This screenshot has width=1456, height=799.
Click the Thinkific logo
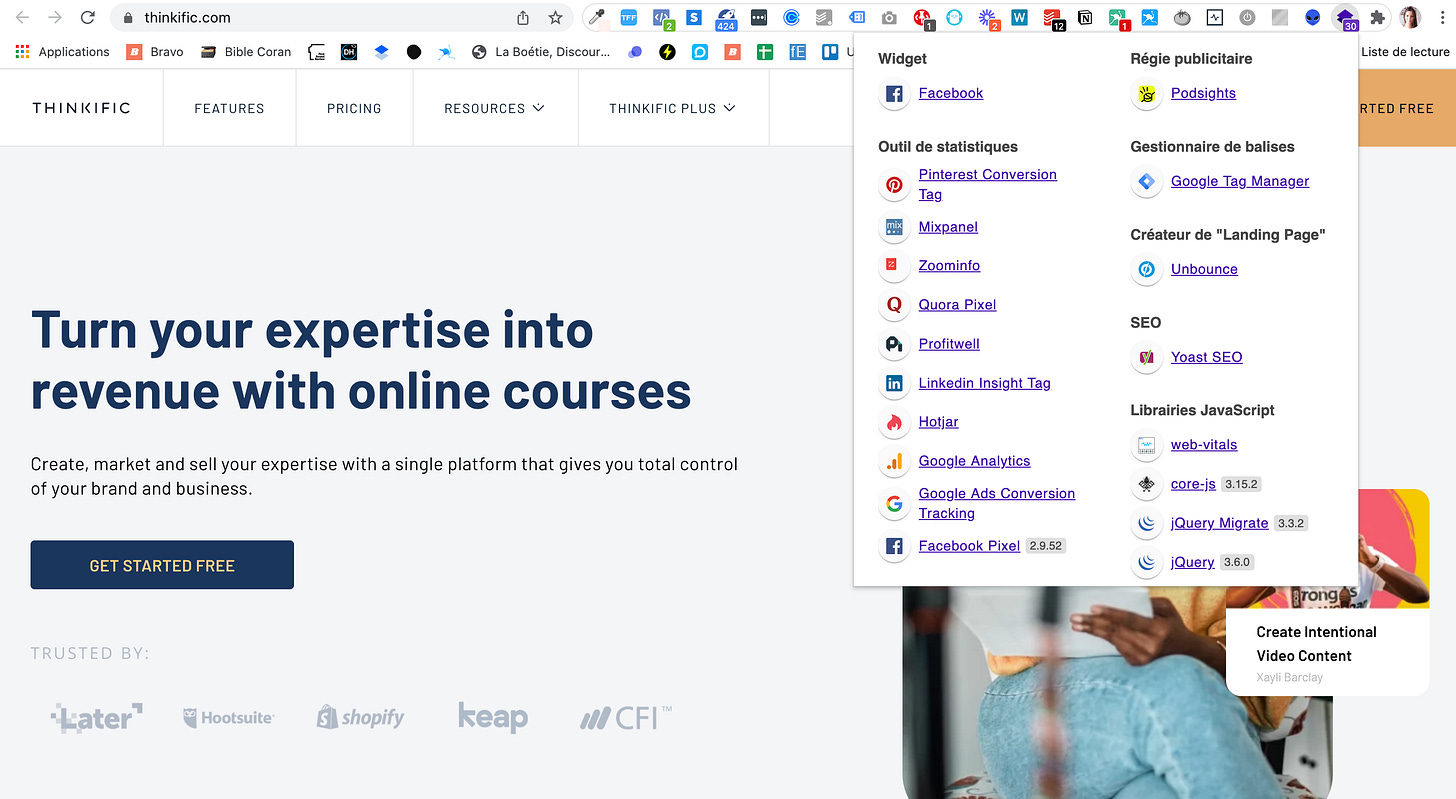(x=81, y=108)
